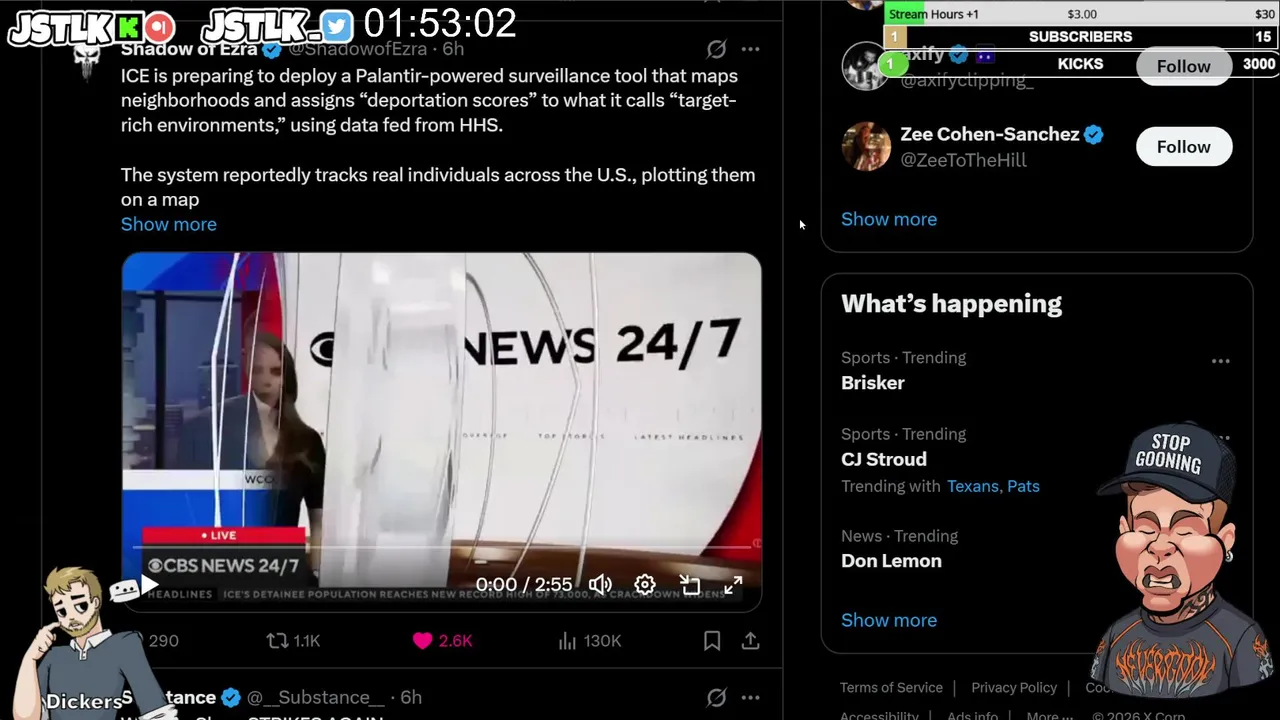The height and width of the screenshot is (720, 1280).
Task: Open more options on Substance post
Action: pos(750,697)
